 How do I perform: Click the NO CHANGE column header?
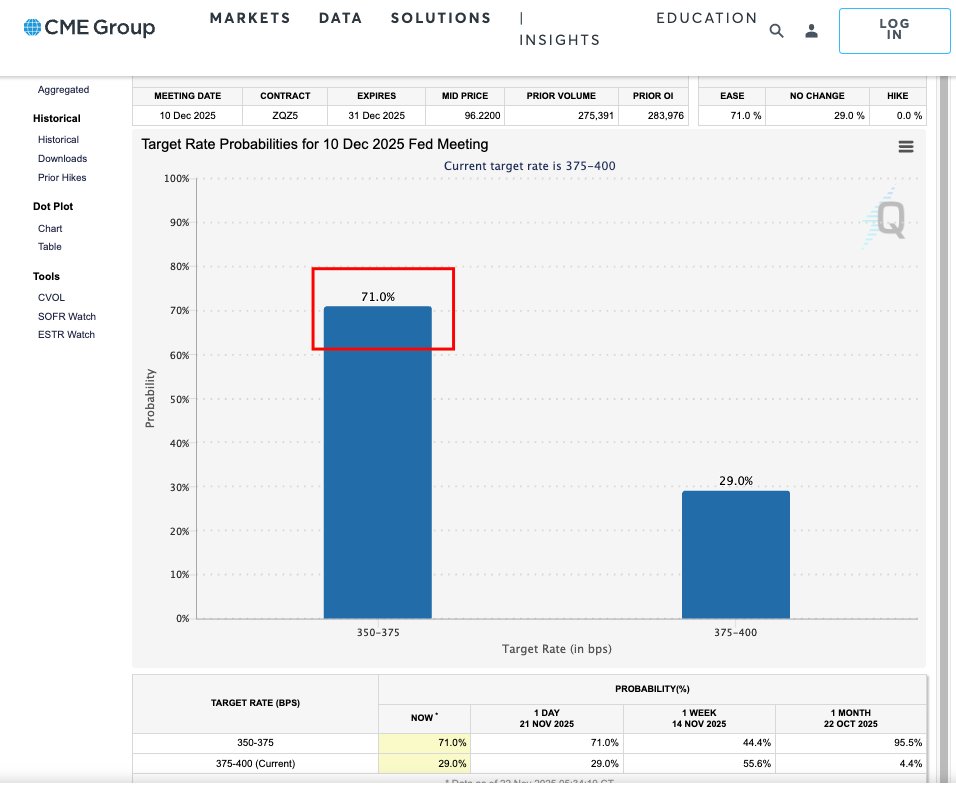point(817,96)
